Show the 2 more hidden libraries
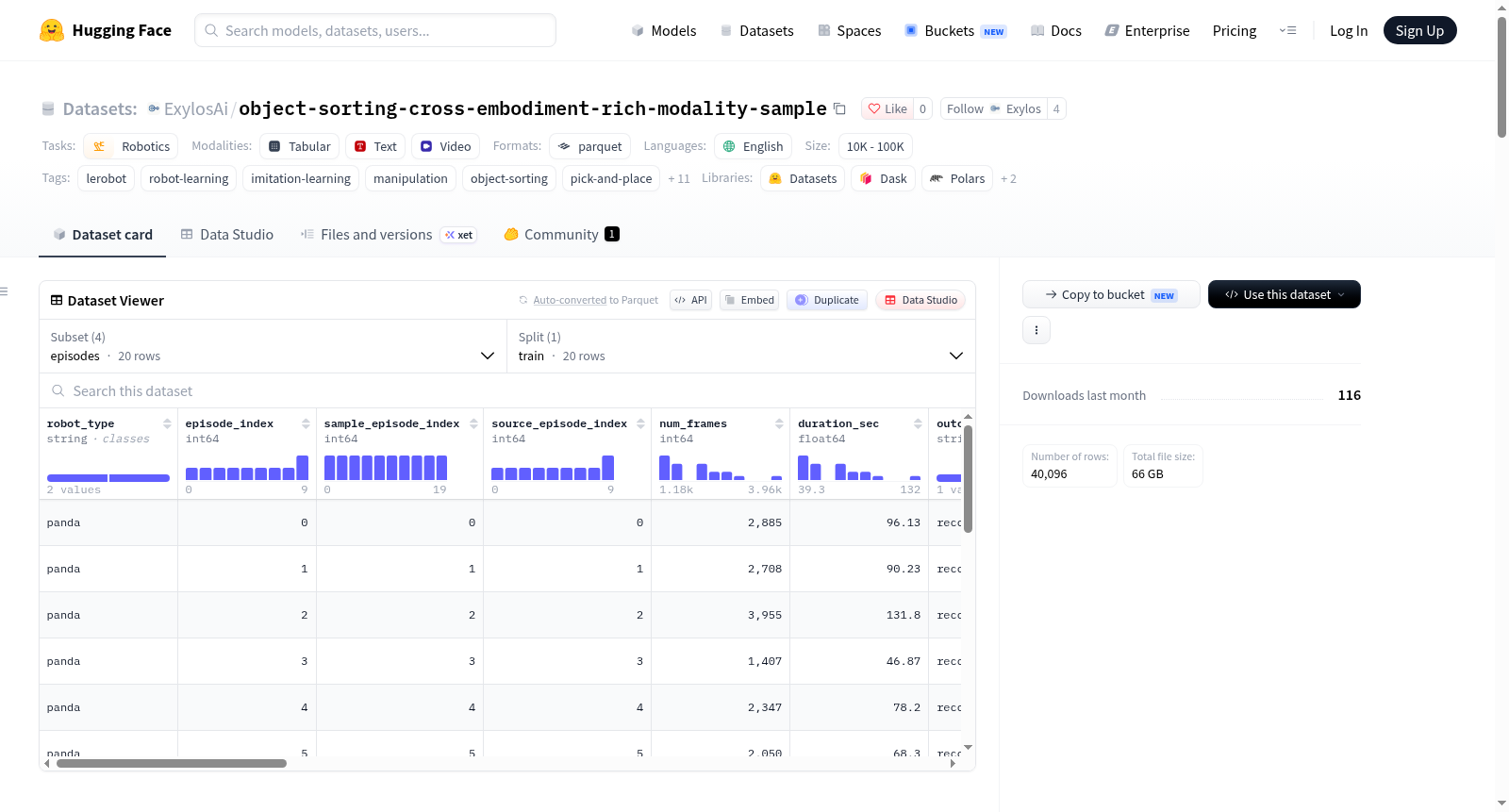The height and width of the screenshot is (812, 1509). [1008, 178]
